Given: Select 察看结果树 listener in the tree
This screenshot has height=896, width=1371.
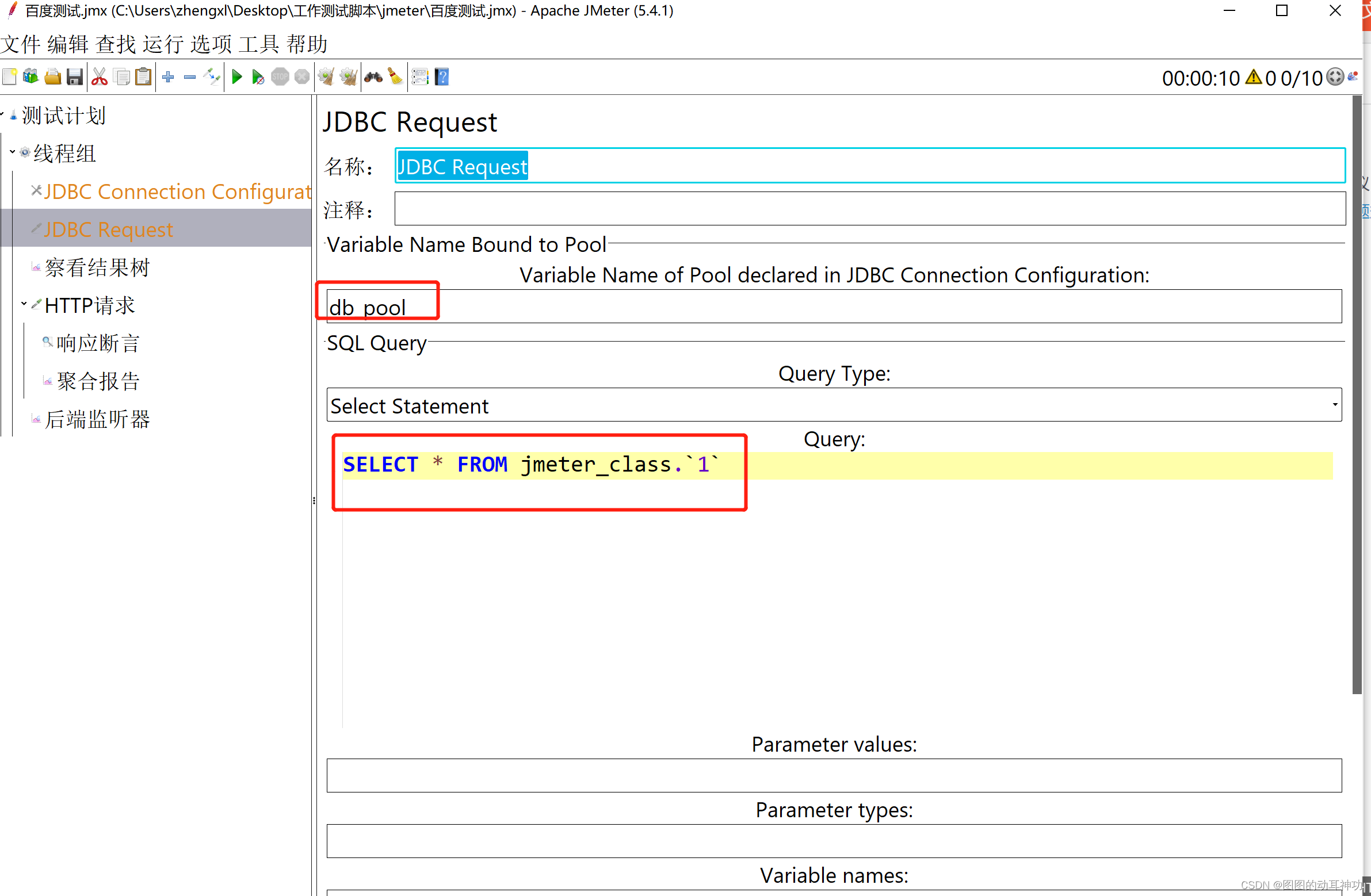Looking at the screenshot, I should pyautogui.click(x=97, y=268).
